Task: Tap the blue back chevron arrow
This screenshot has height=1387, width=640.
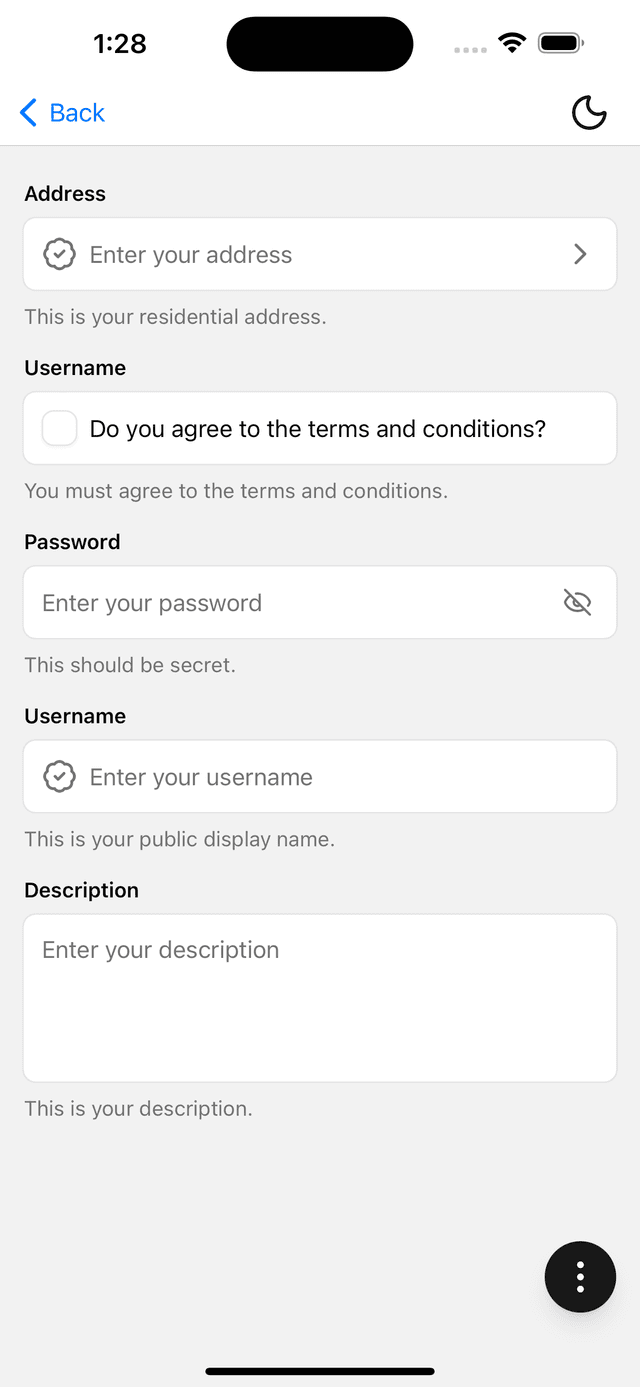Action: pyautogui.click(x=29, y=113)
